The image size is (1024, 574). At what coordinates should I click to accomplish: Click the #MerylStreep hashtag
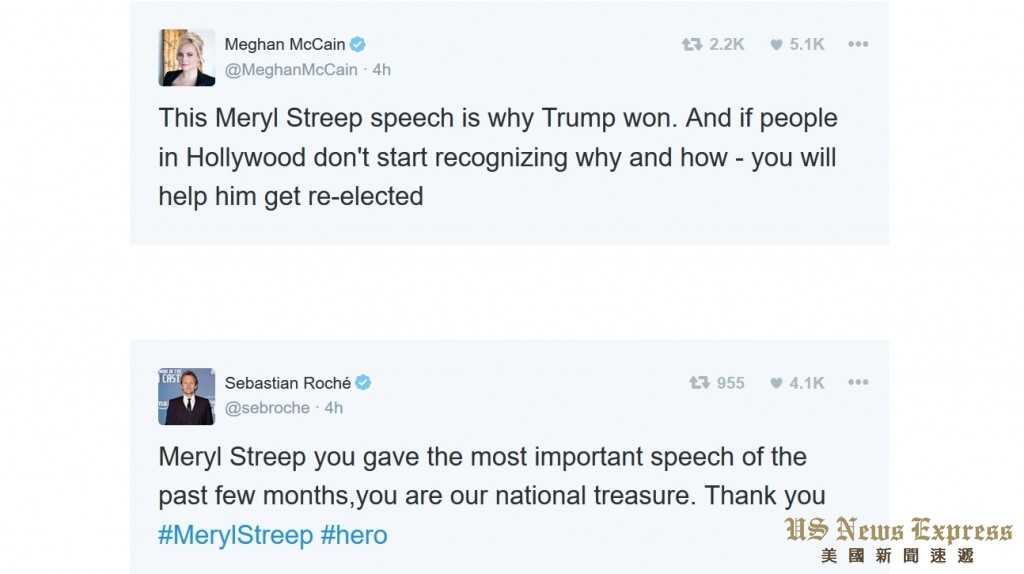pos(235,535)
